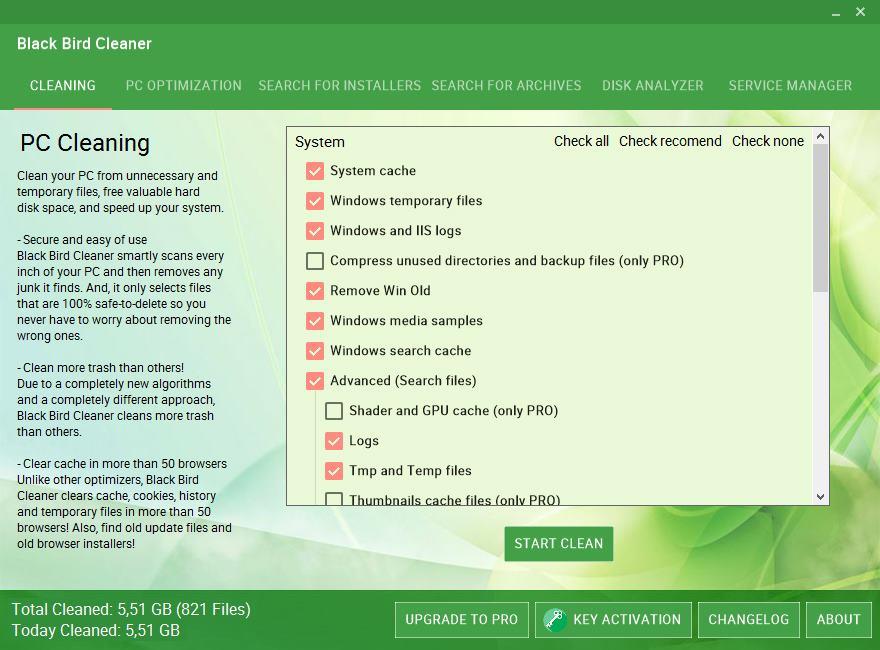The width and height of the screenshot is (880, 650).
Task: Open the About dialog
Action: coord(838,619)
